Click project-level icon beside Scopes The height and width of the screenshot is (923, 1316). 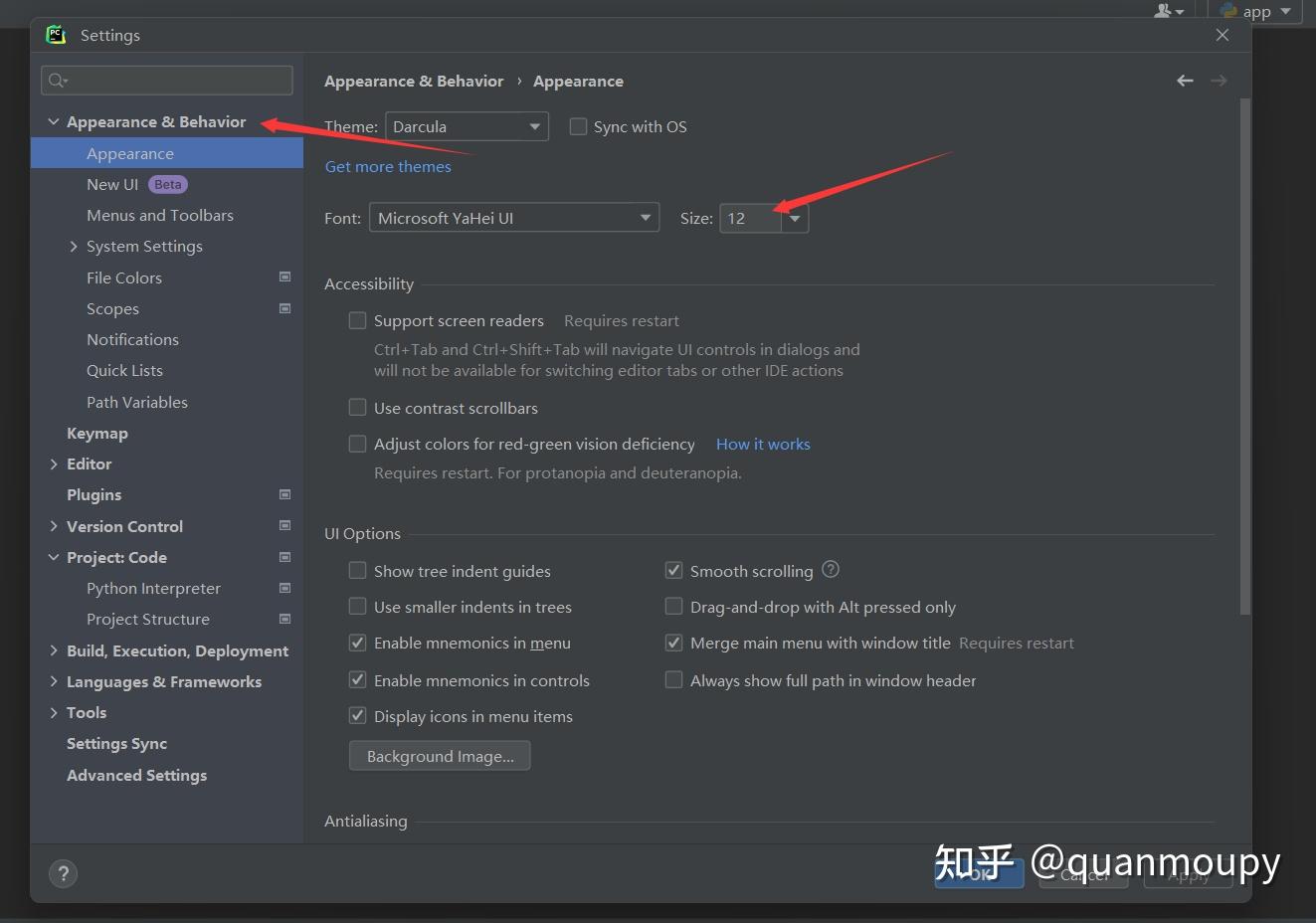tap(285, 308)
